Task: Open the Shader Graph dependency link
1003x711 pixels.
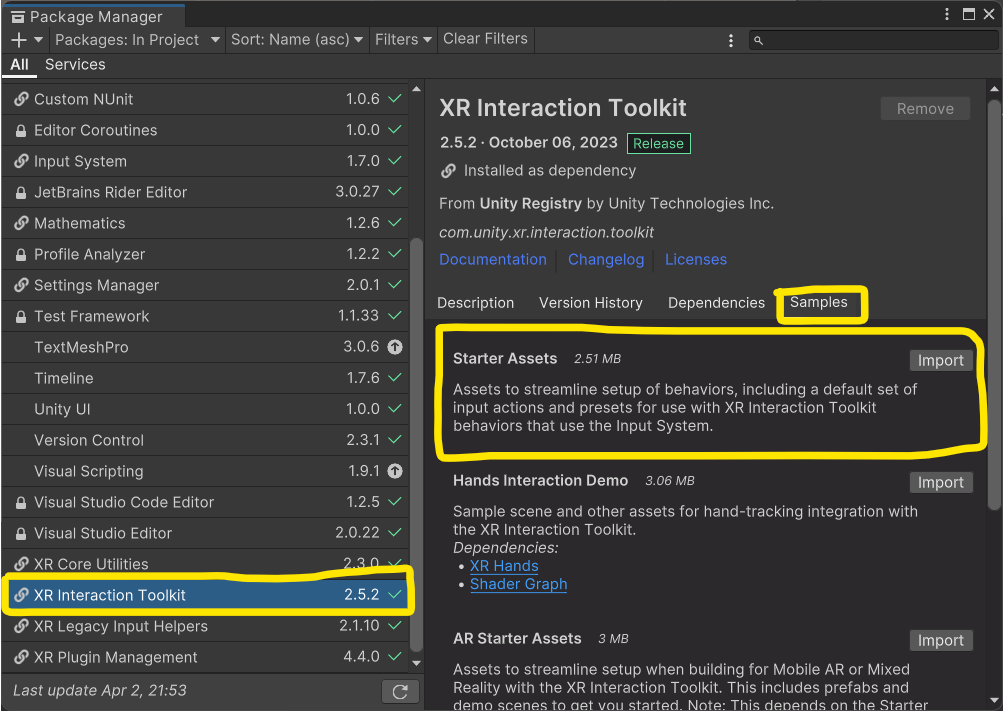Action: click(x=519, y=584)
